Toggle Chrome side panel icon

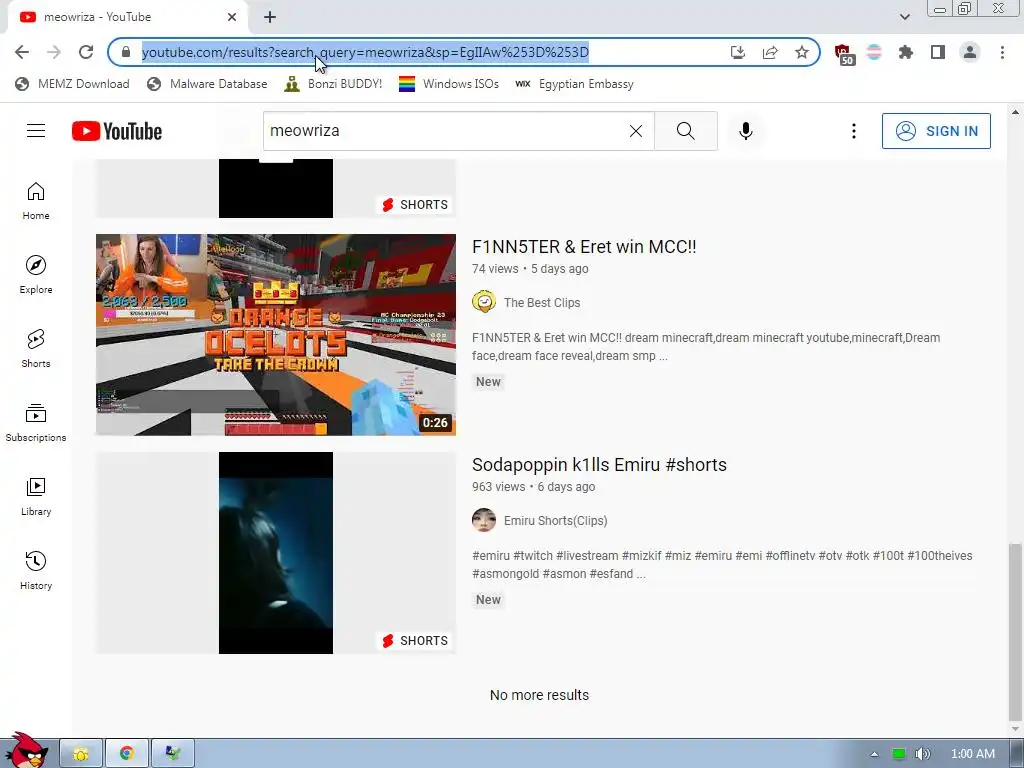938,52
